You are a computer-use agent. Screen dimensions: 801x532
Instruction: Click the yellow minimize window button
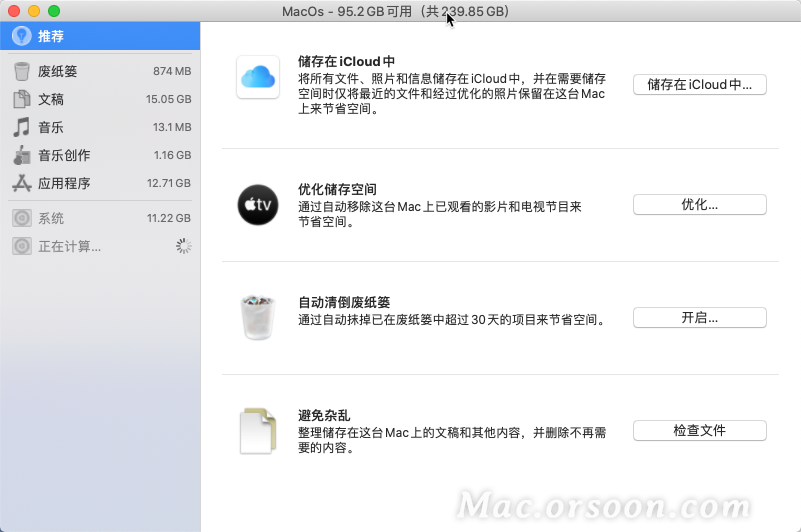coord(34,11)
